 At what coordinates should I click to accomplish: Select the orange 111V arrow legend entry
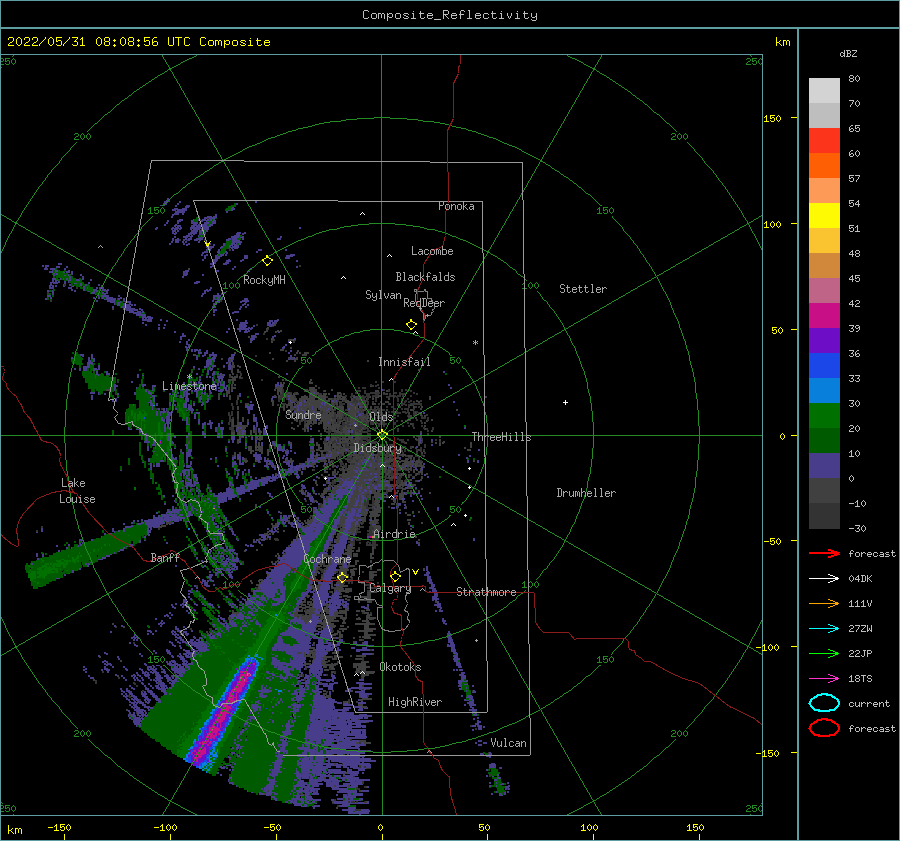tap(824, 603)
